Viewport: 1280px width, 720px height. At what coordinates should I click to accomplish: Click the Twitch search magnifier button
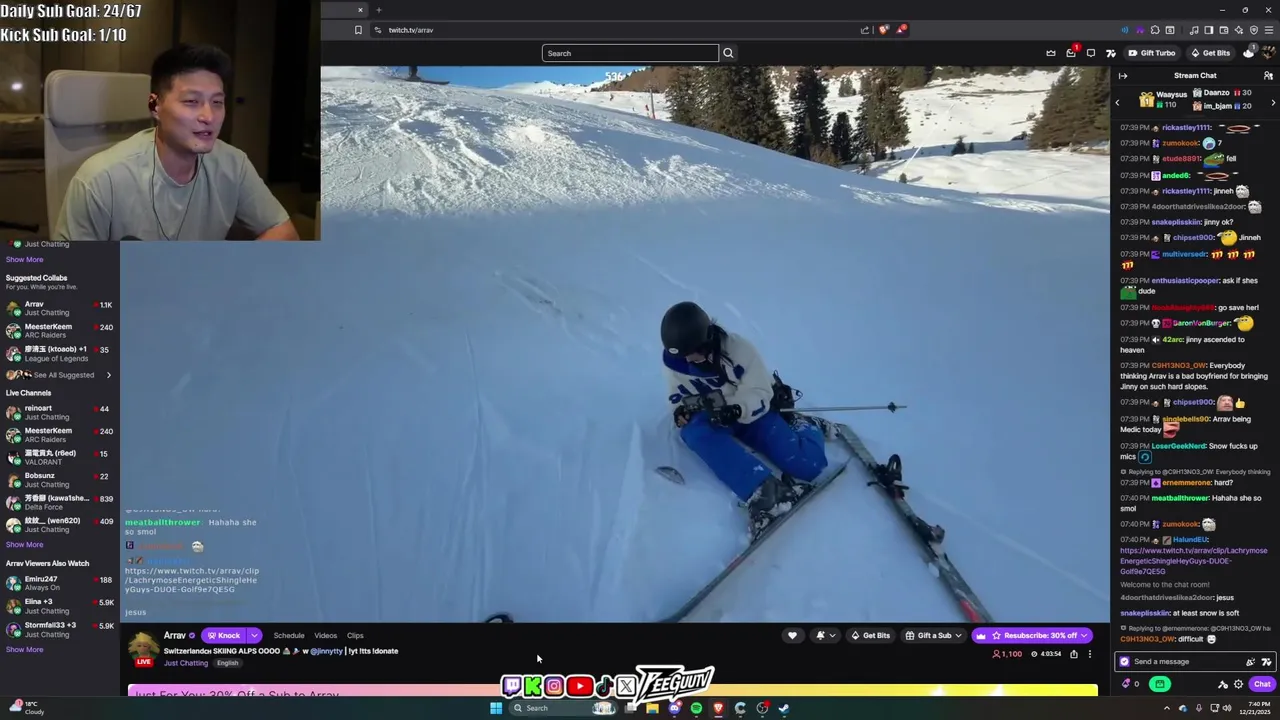[x=728, y=53]
